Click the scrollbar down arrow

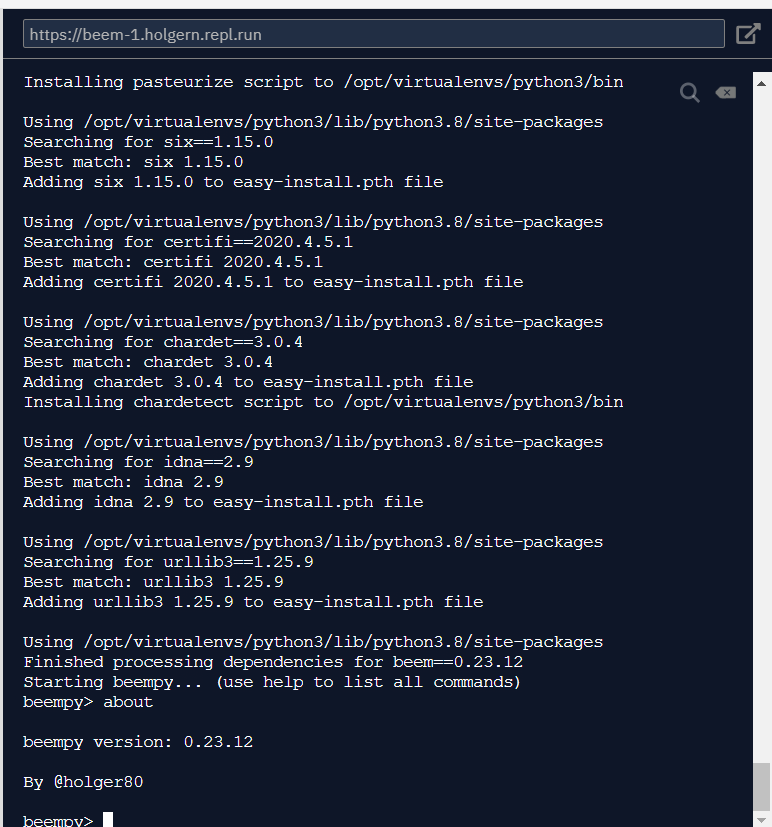click(x=761, y=820)
